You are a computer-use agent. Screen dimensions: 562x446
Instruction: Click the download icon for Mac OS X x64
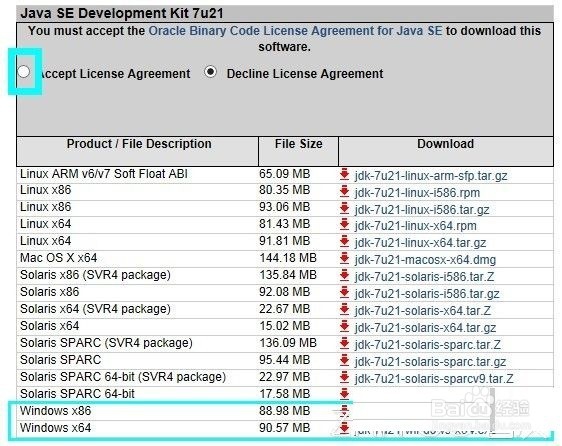(x=344, y=258)
